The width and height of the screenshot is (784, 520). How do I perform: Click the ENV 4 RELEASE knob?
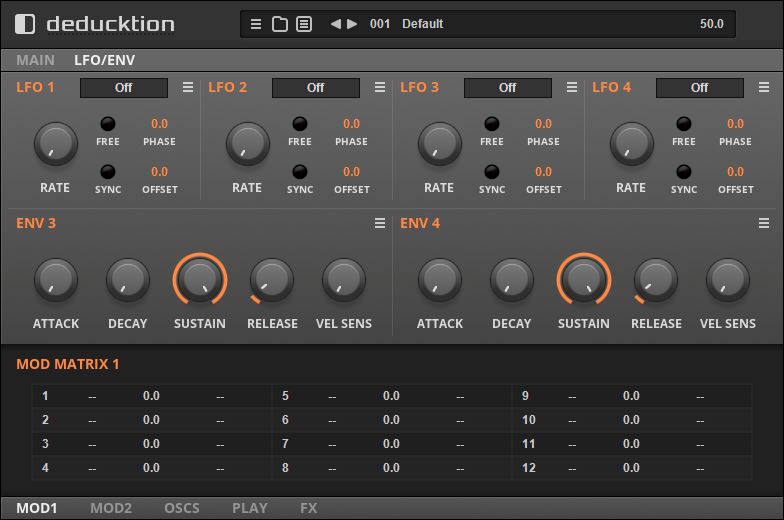656,280
